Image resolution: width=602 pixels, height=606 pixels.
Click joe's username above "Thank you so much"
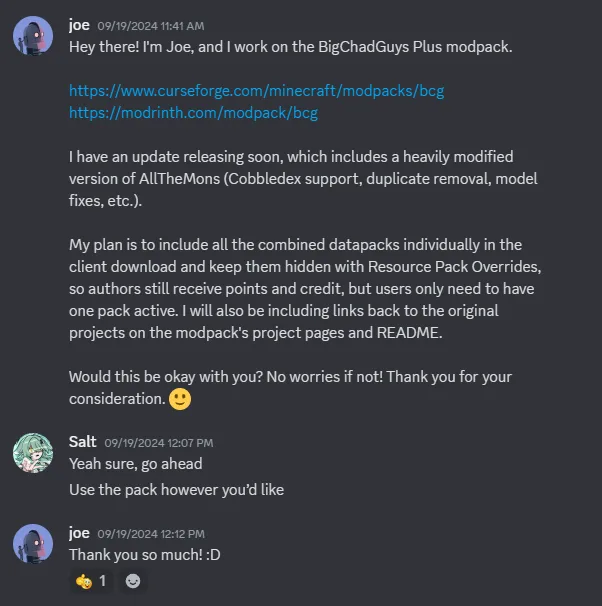pos(79,532)
